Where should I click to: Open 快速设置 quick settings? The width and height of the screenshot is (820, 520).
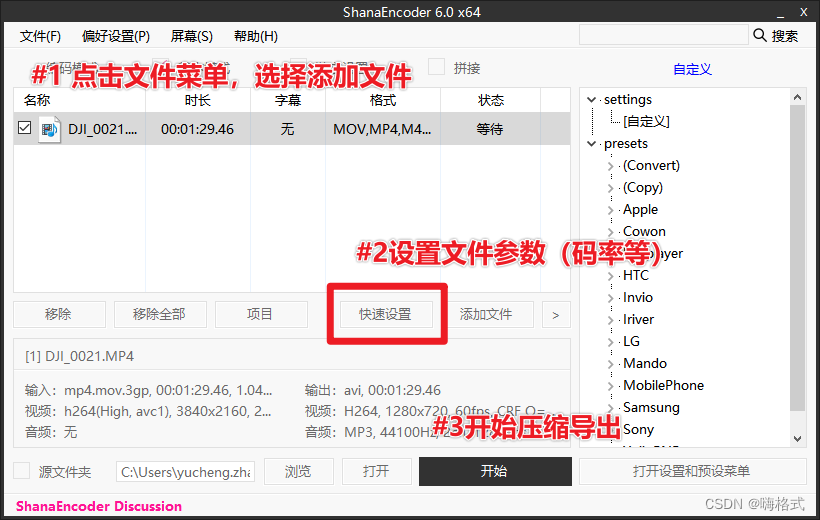coord(386,314)
